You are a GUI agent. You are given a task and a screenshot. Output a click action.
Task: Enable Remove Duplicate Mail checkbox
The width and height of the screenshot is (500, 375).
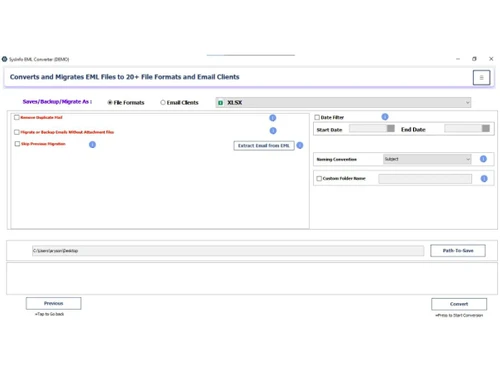[17, 117]
